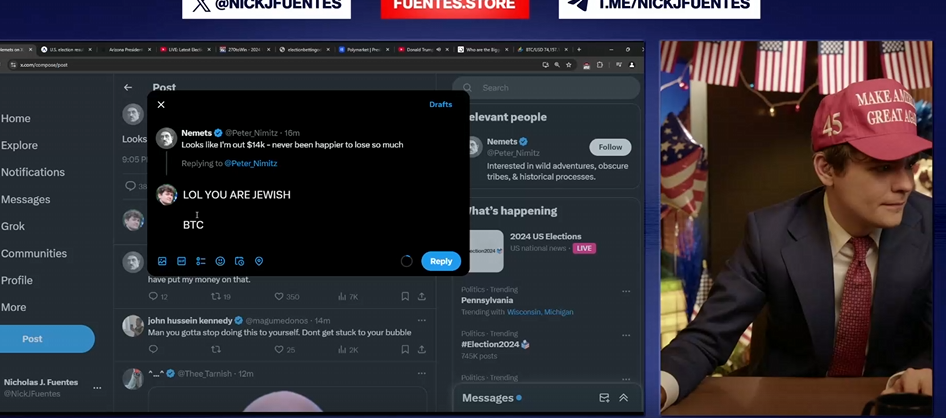Switch to 270toWin browser tab

click(x=244, y=49)
